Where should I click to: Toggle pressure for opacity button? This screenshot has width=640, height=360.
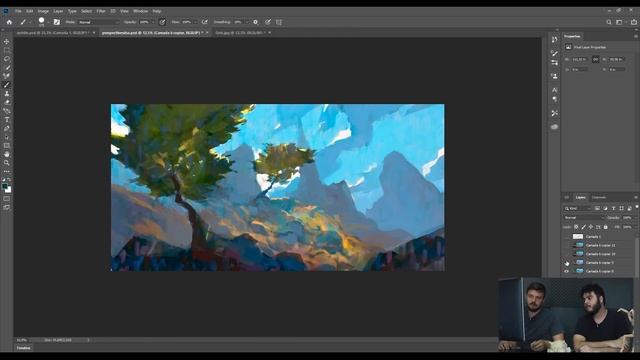[x=162, y=22]
